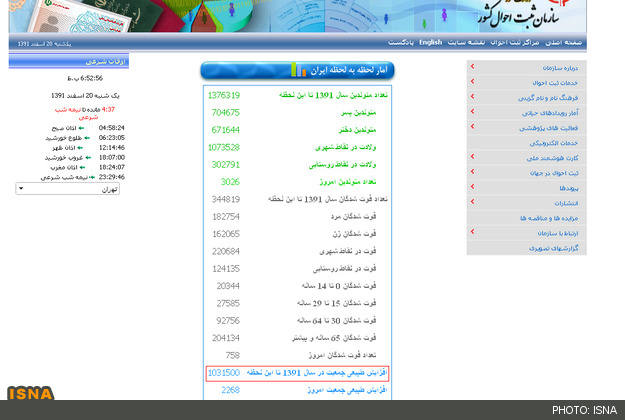Screen dimensions: 625x420
Task: Open فعالیت های پژوهشی sidebar link
Action: click(548, 128)
